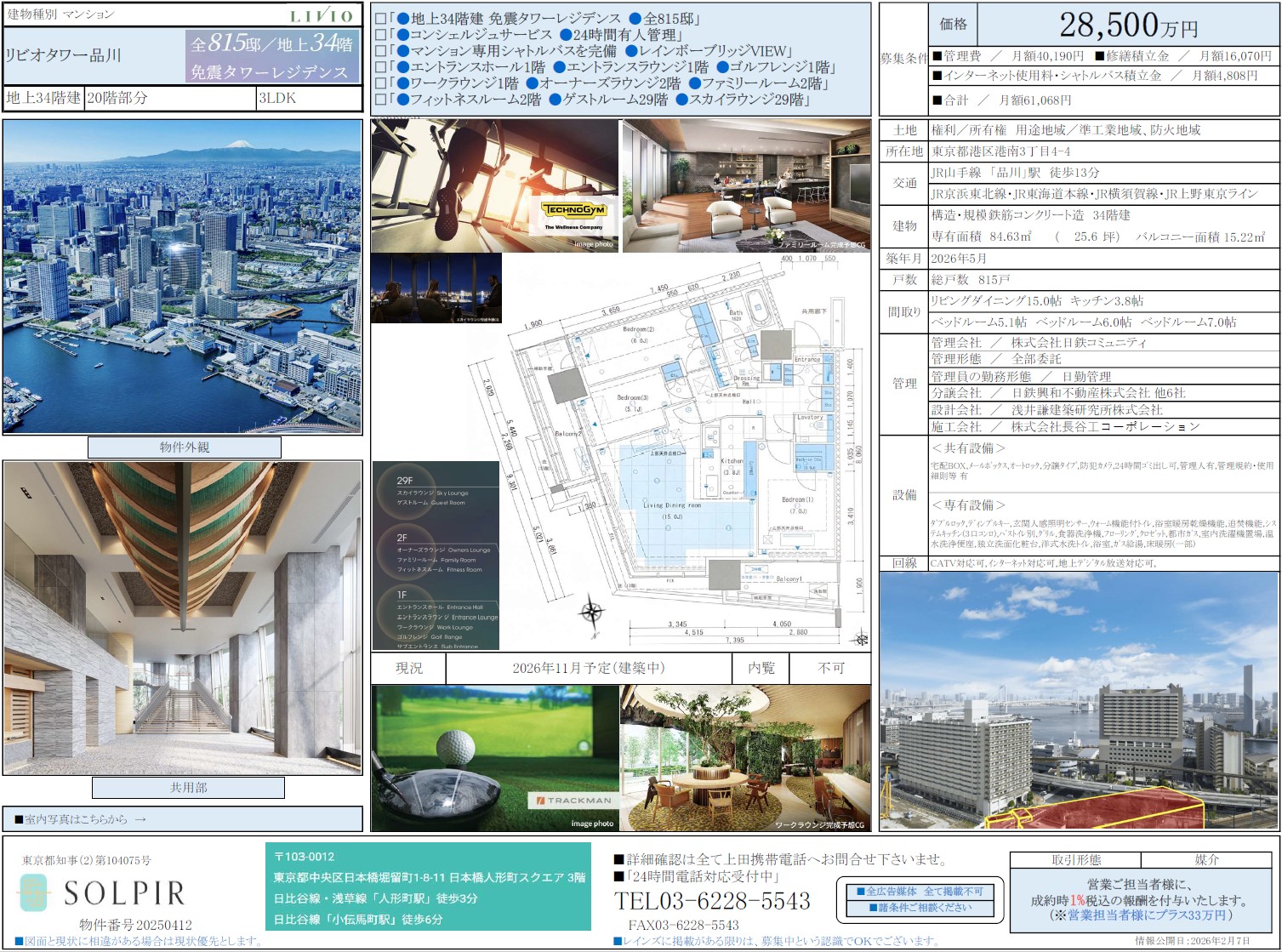This screenshot has height=952, width=1282.
Task: Click the compass rose on the floor plan
Action: (x=592, y=611)
